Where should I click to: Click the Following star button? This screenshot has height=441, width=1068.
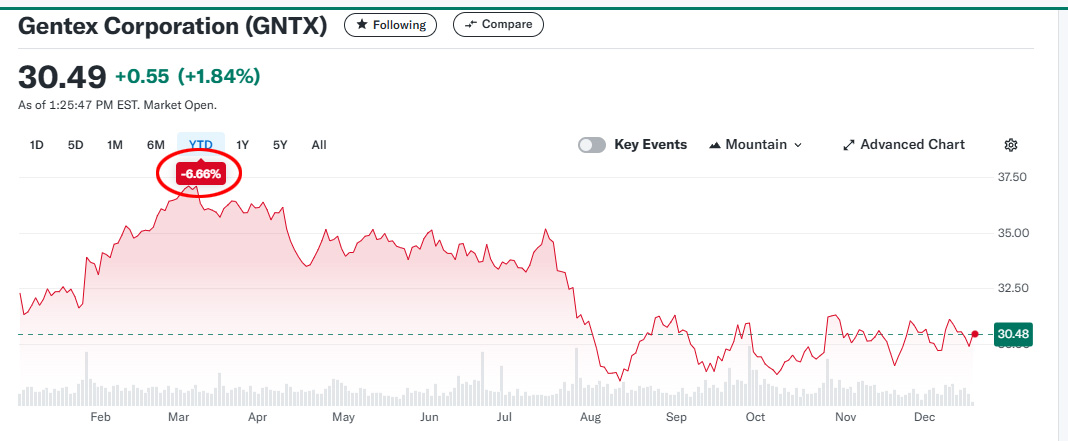coord(390,25)
